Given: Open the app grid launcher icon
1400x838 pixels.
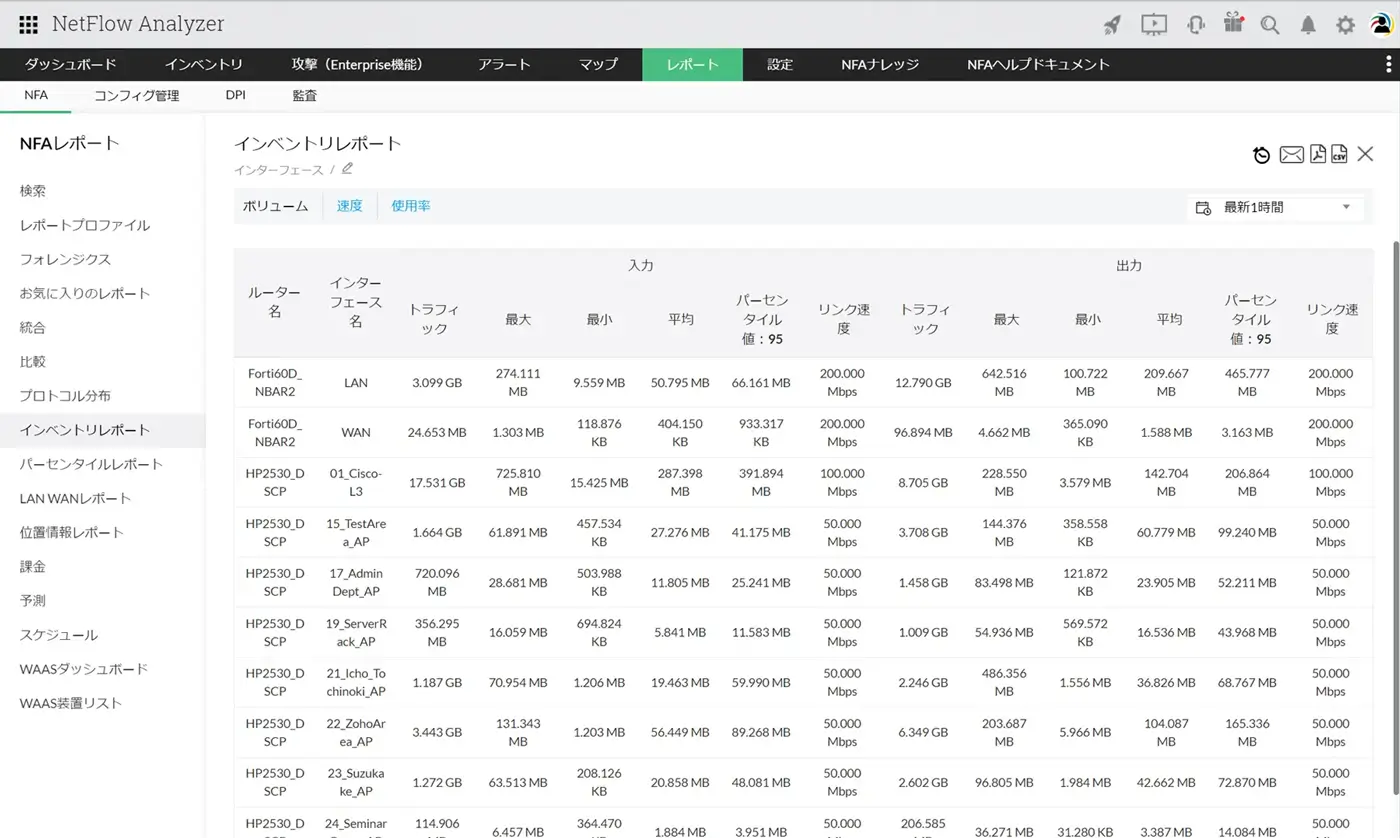Looking at the screenshot, I should point(28,25).
